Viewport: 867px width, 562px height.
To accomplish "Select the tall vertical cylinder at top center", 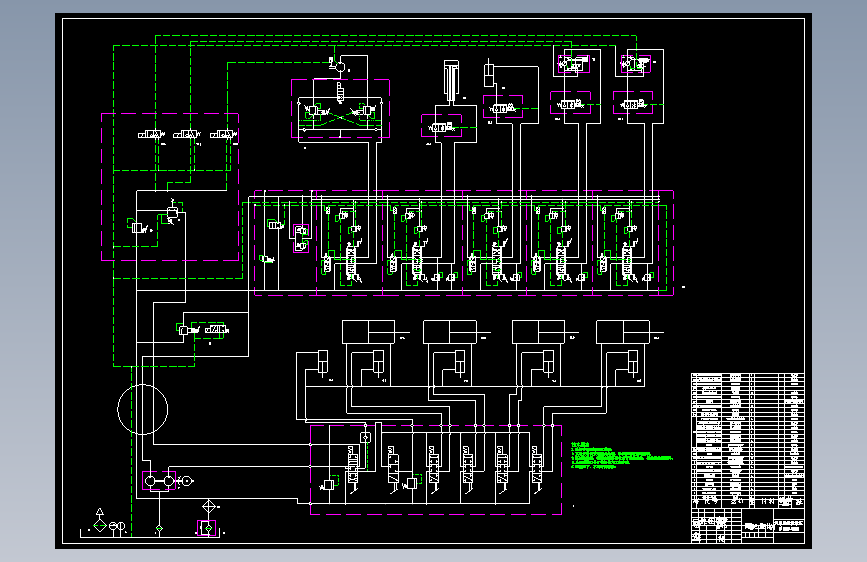I will 451,81.
